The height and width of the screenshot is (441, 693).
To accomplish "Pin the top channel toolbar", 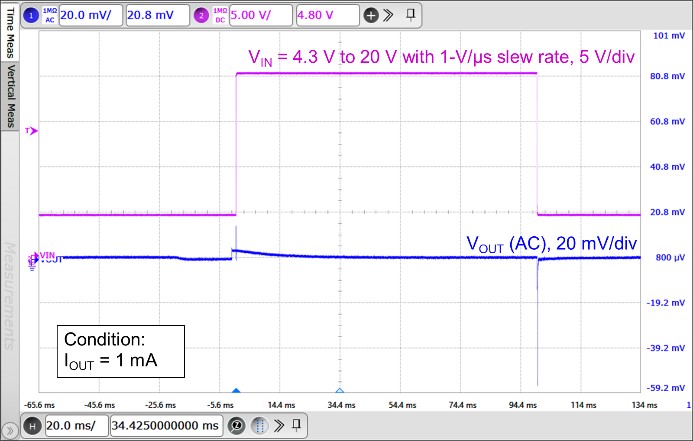I will tap(410, 15).
